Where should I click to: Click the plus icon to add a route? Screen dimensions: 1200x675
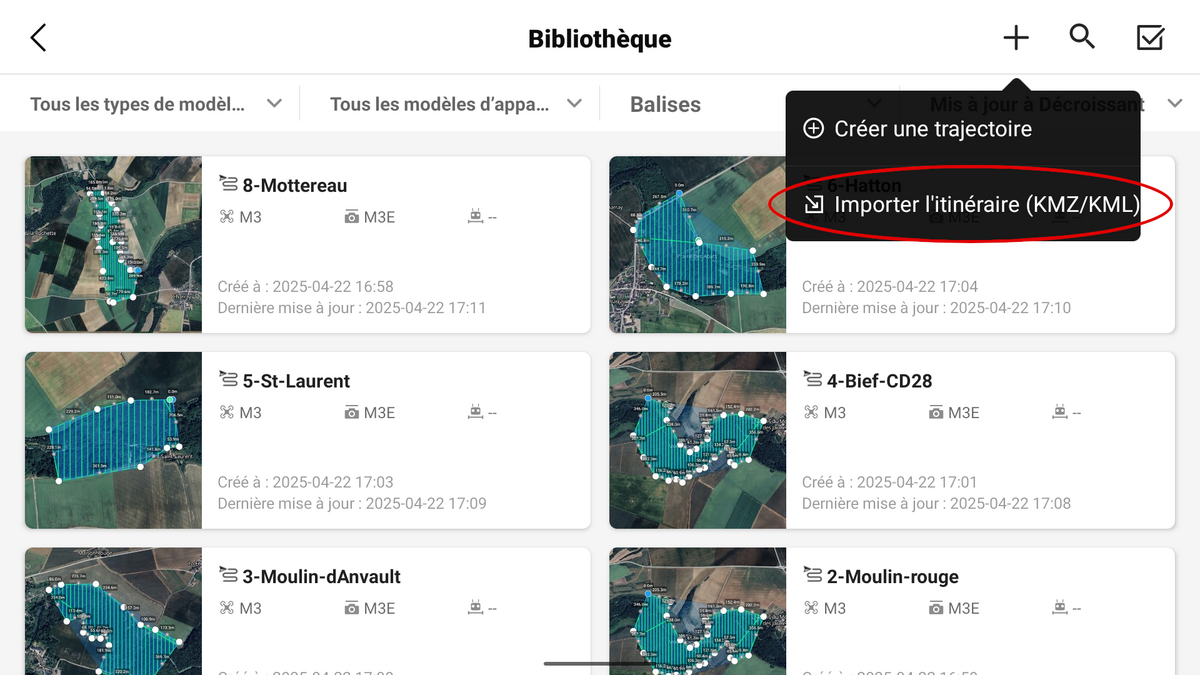[1015, 38]
